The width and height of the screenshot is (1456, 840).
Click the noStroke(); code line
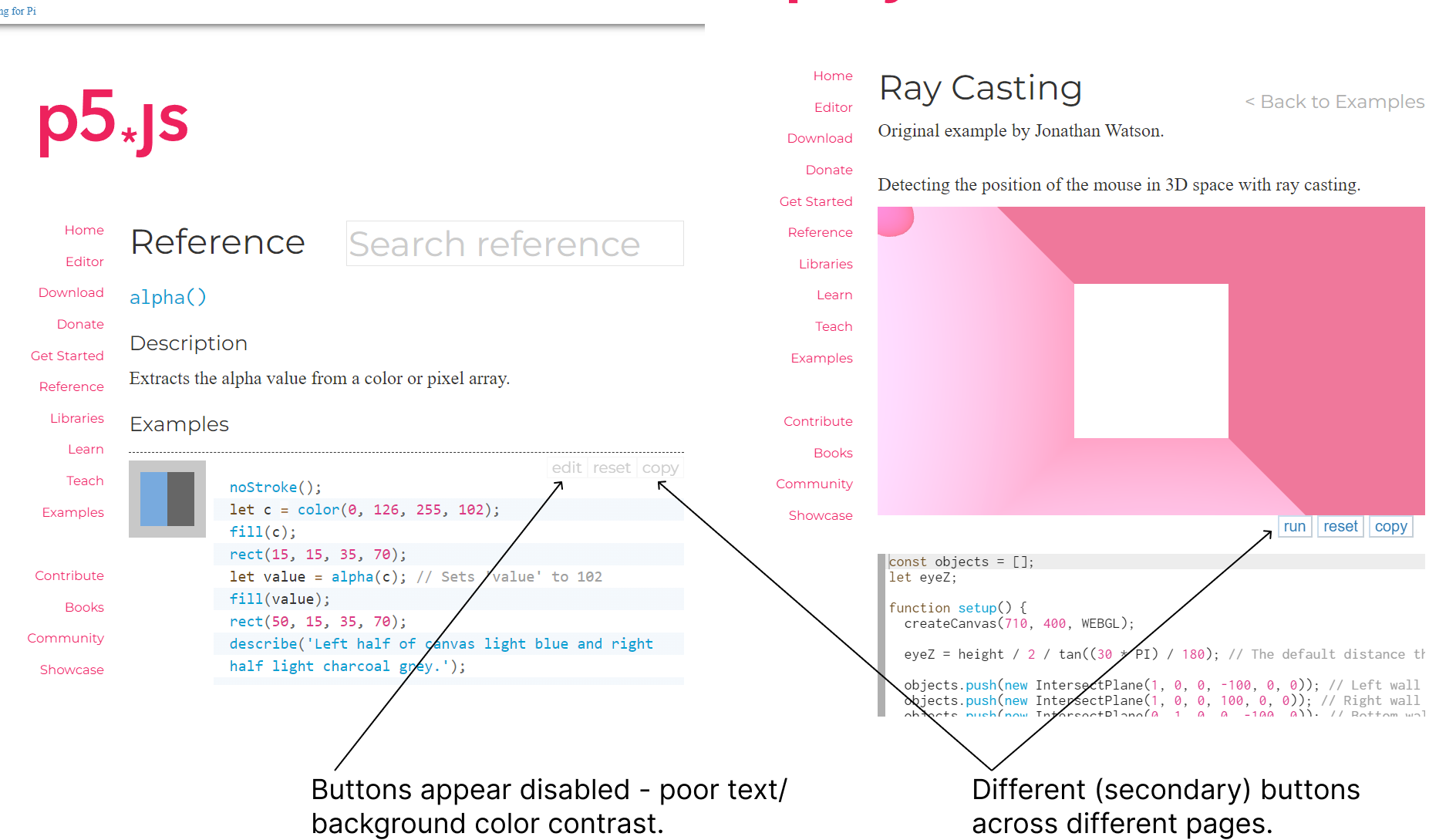point(275,487)
